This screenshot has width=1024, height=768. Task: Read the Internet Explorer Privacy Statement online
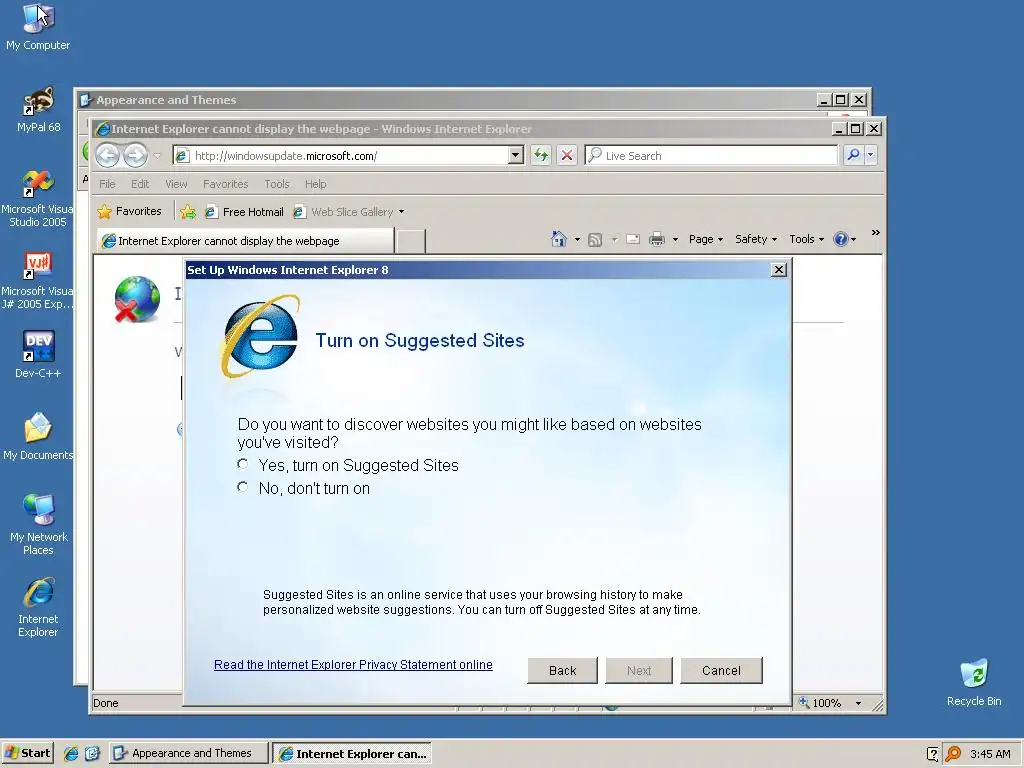[x=353, y=665]
